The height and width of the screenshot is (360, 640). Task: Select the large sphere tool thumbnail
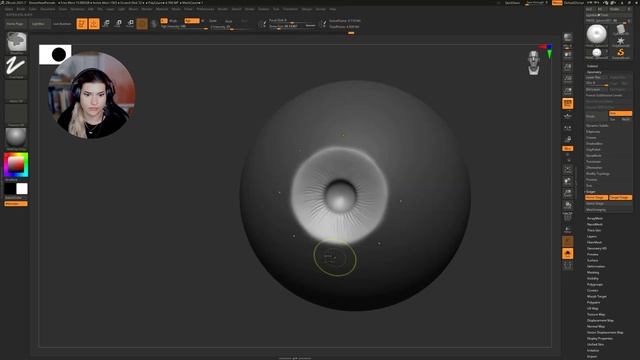(x=596, y=34)
